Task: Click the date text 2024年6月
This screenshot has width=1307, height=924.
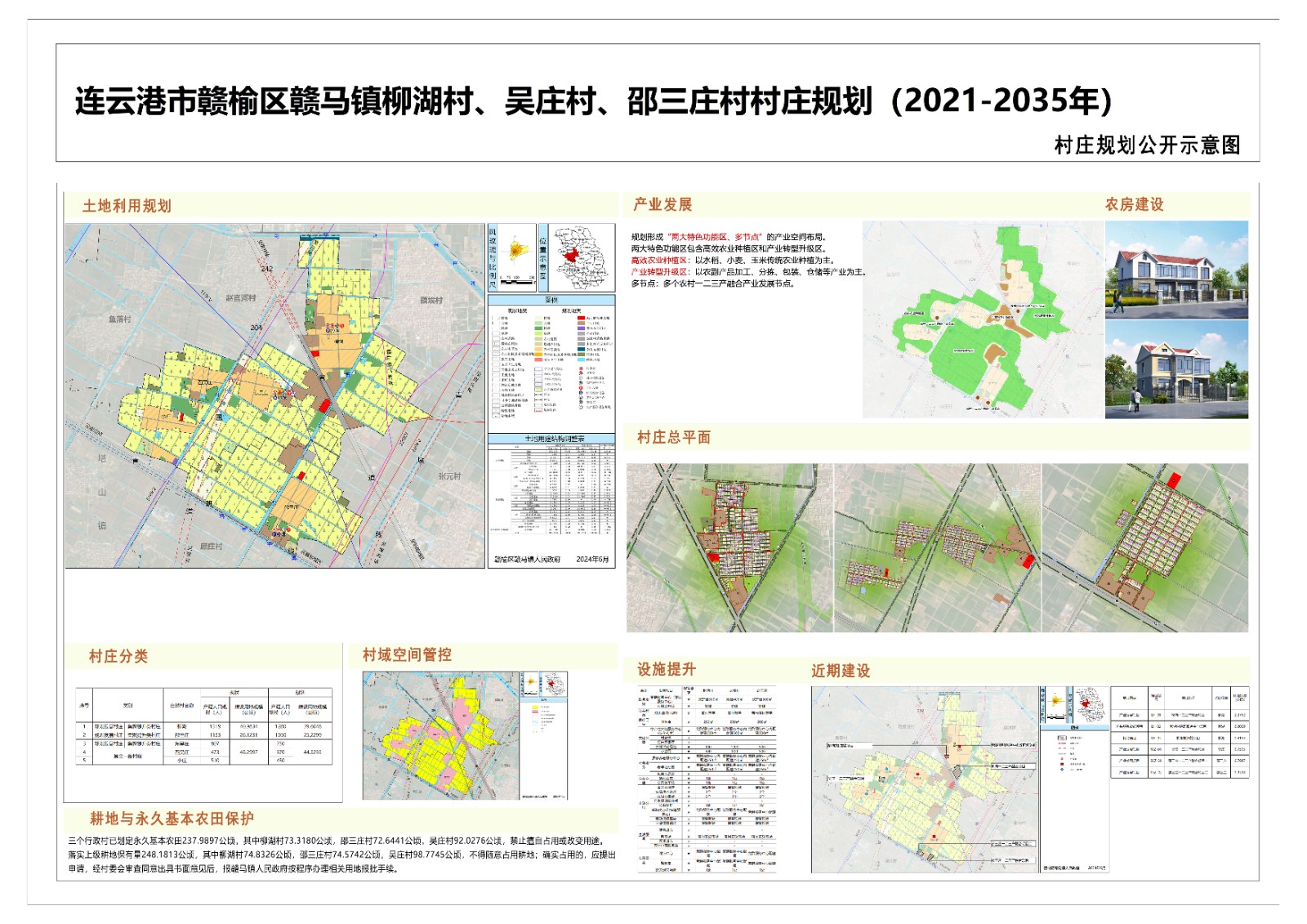Action: click(x=592, y=560)
